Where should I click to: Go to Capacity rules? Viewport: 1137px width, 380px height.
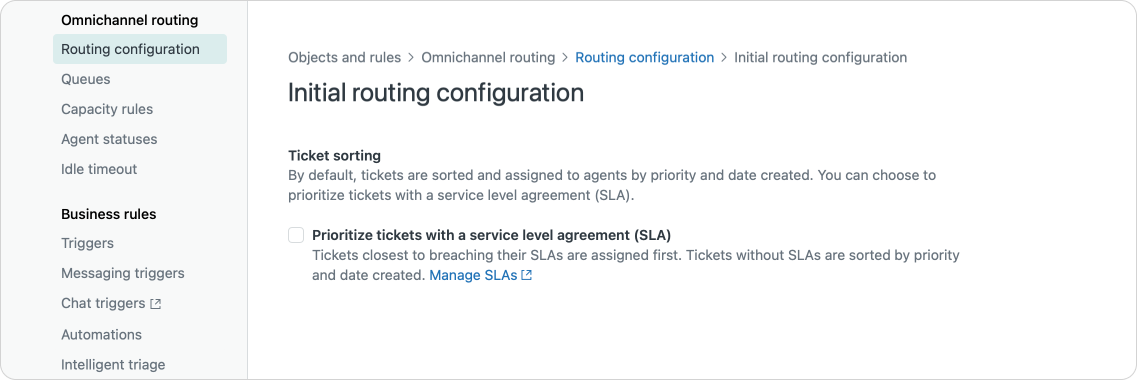pyautogui.click(x=107, y=110)
